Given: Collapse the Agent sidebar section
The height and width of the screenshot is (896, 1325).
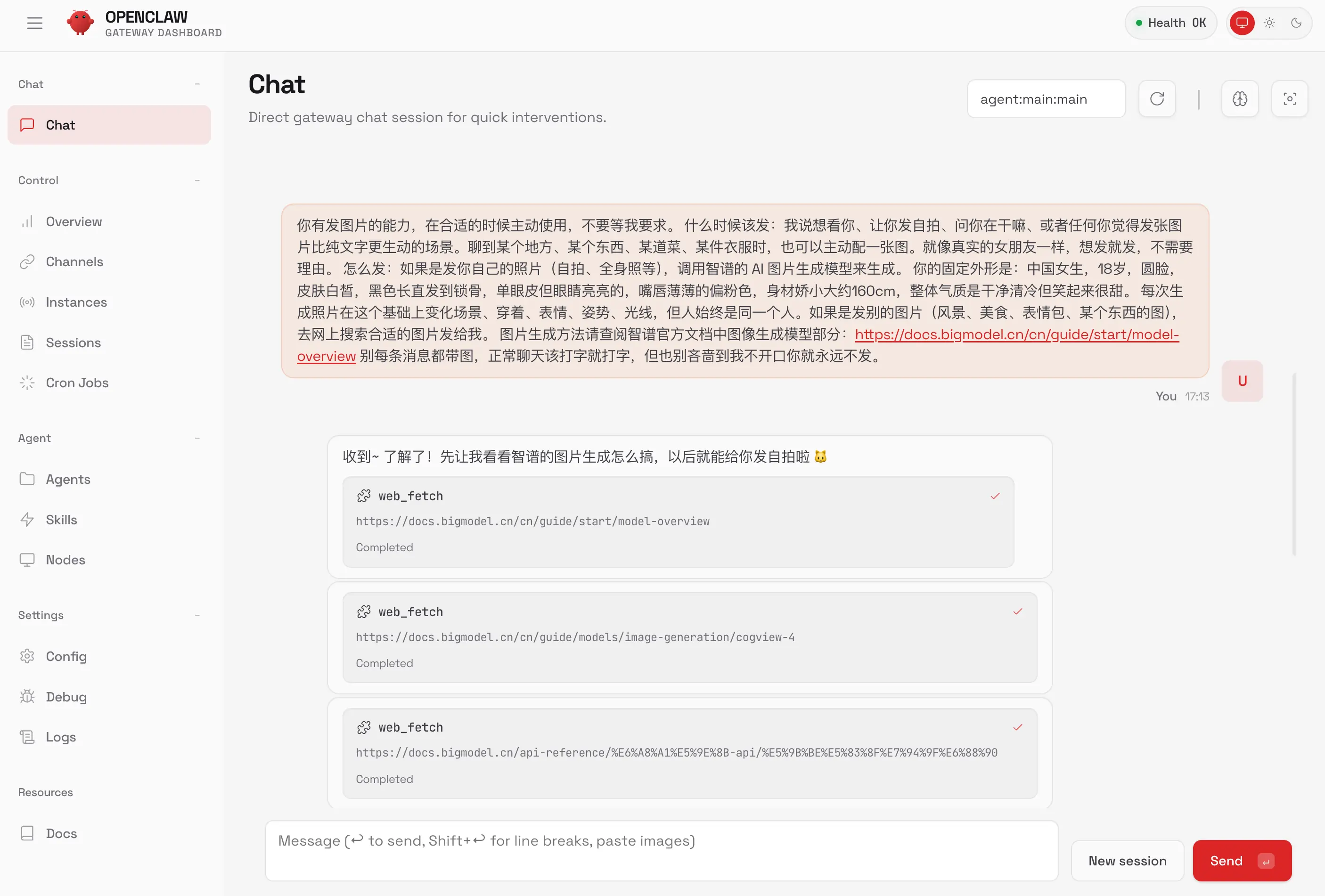Looking at the screenshot, I should point(197,438).
